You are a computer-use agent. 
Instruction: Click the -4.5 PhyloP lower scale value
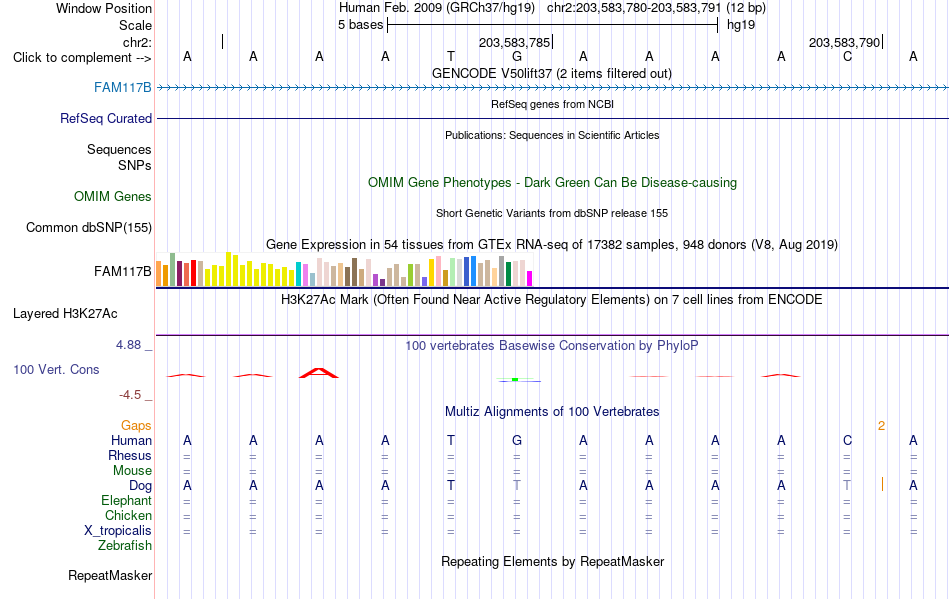click(x=130, y=395)
